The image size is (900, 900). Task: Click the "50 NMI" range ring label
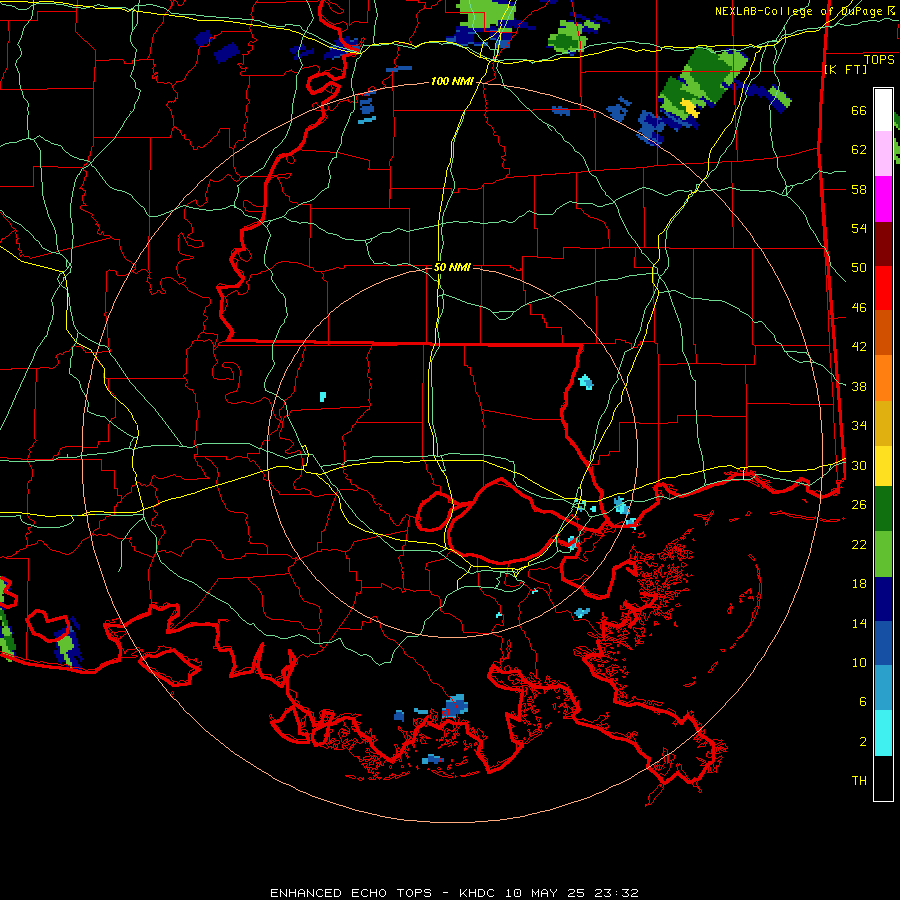pos(452,267)
